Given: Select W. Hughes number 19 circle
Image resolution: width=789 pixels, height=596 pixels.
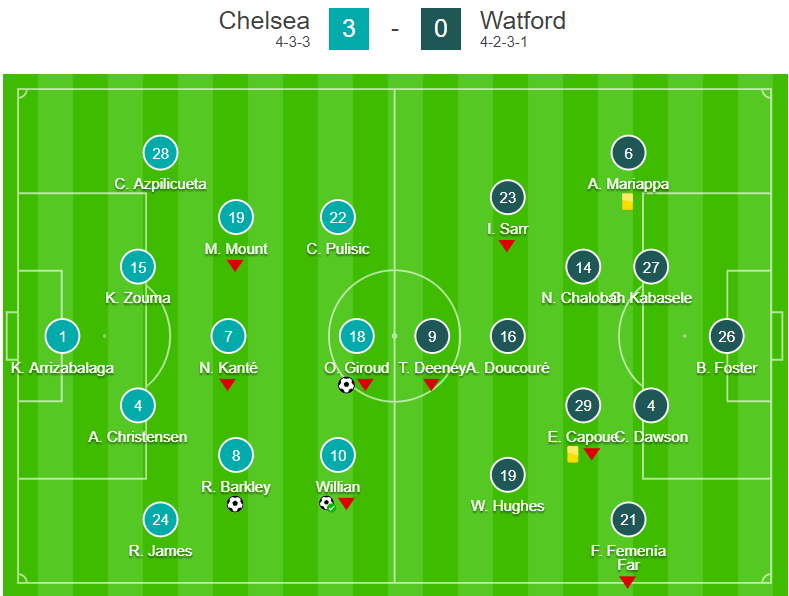Looking at the screenshot, I should (507, 475).
